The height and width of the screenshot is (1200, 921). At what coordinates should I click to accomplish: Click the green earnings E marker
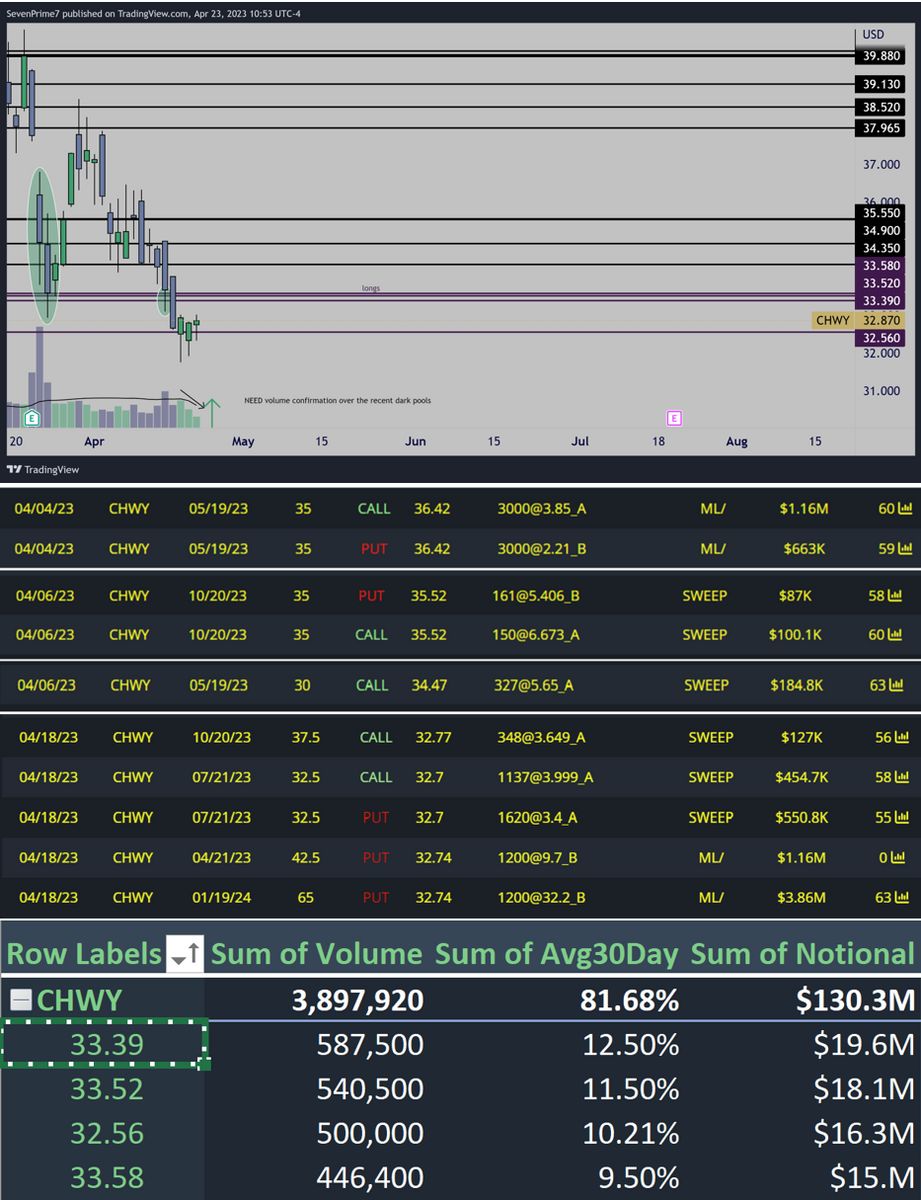[33, 417]
